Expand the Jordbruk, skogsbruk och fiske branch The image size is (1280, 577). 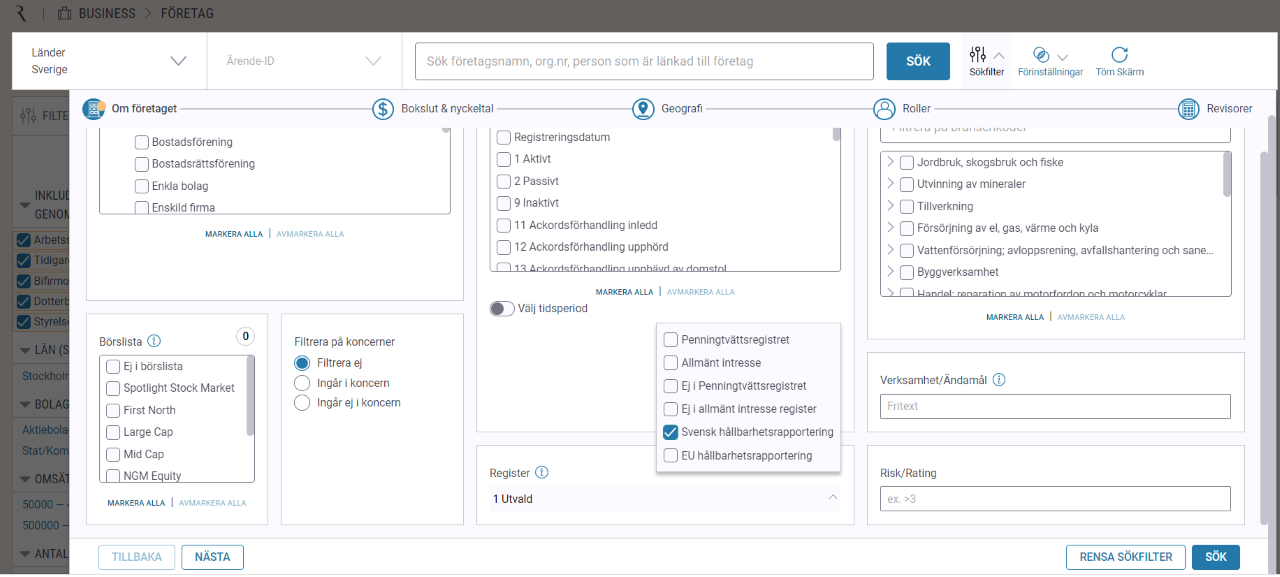(x=890, y=162)
